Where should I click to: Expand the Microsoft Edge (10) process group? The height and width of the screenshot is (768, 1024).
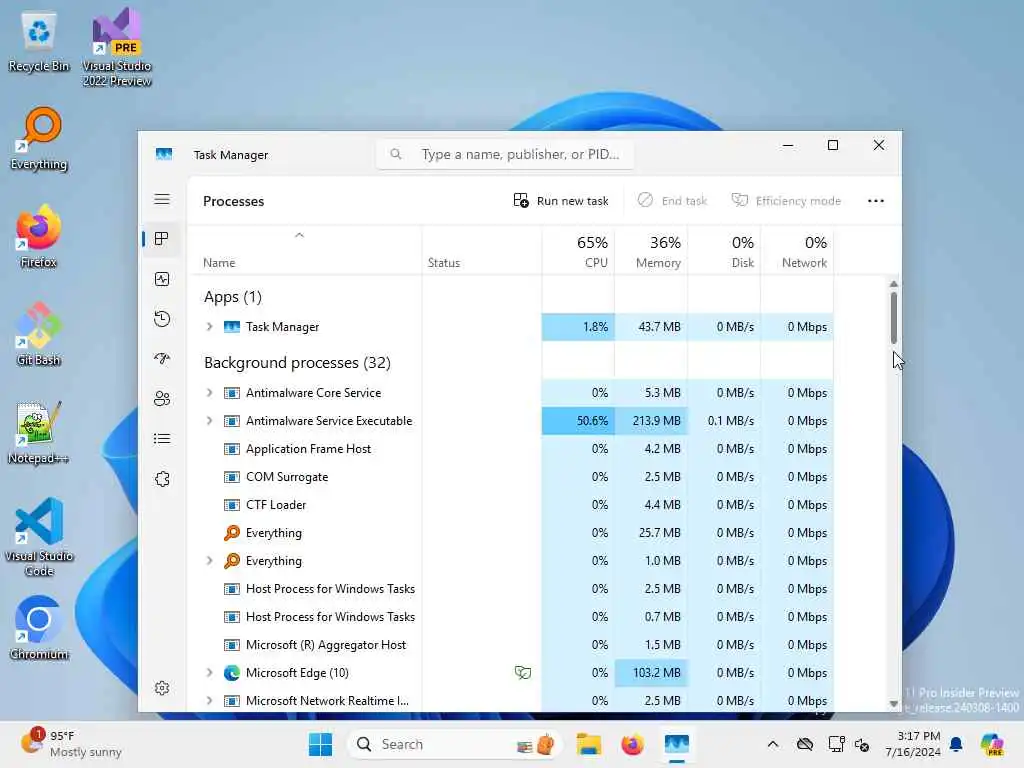(x=209, y=672)
